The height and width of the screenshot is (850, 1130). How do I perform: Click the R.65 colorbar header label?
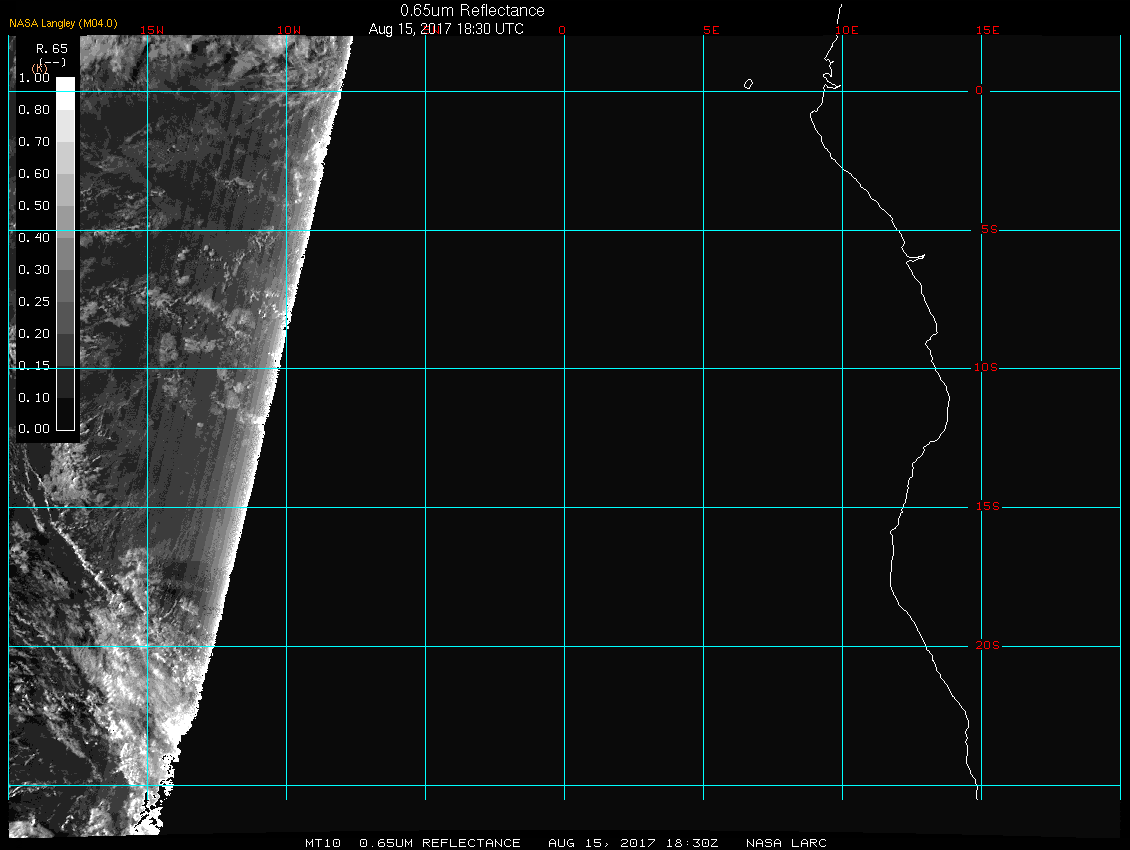[x=51, y=48]
